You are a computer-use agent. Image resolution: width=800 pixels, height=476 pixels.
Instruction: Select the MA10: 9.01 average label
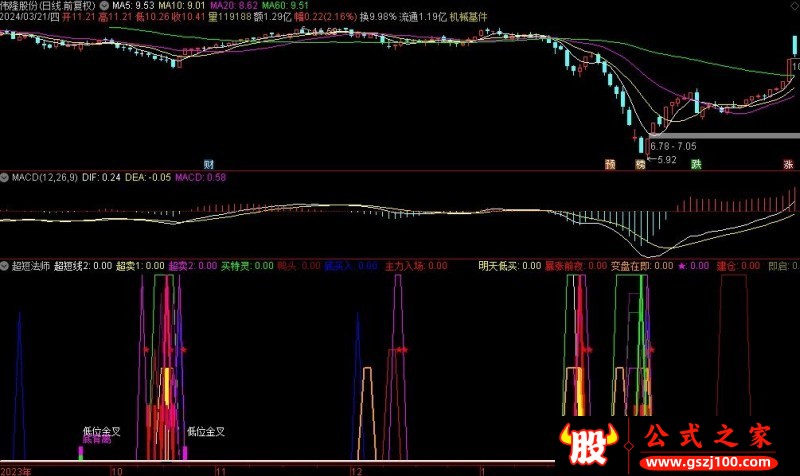click(x=182, y=6)
